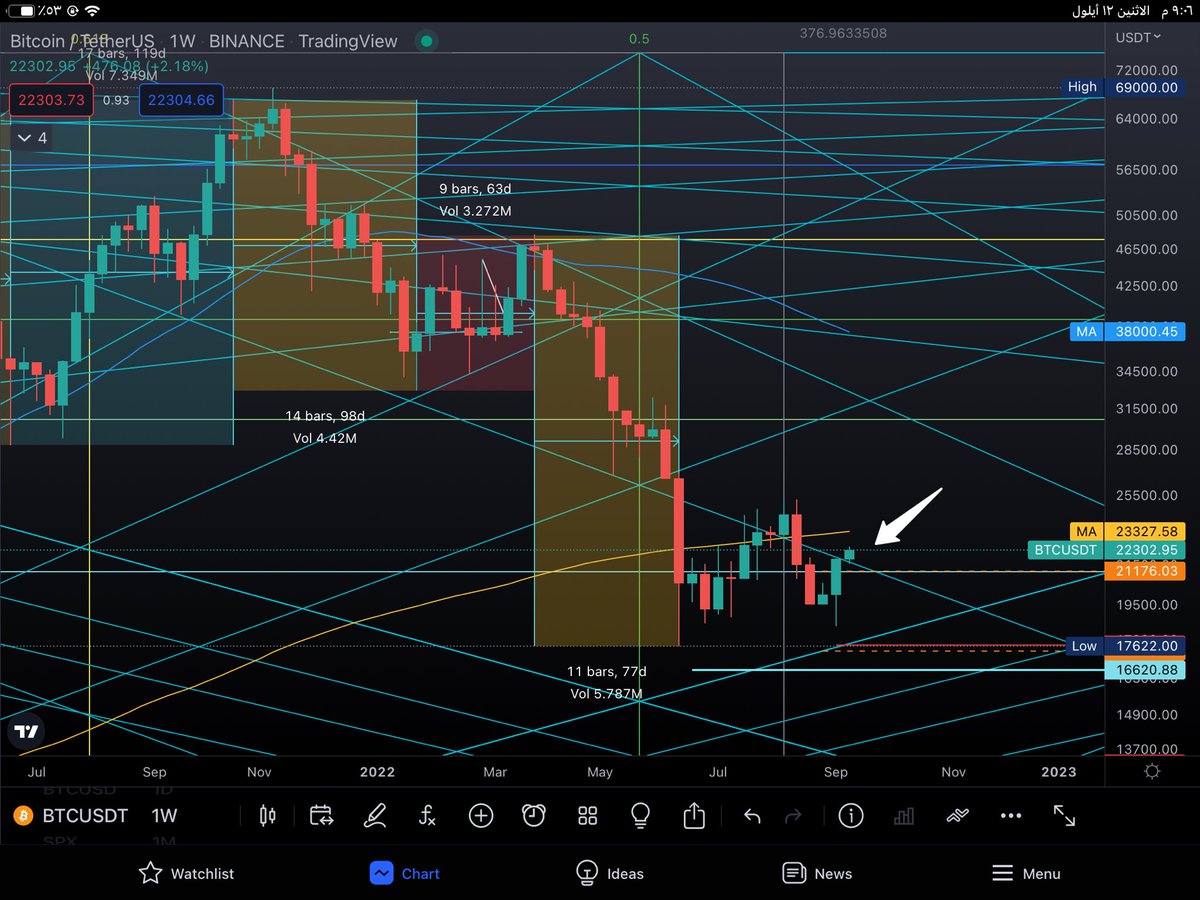Tap the Bitcoin symbol logo icon
Screen dimensions: 1200x900
pyautogui.click(x=23, y=816)
